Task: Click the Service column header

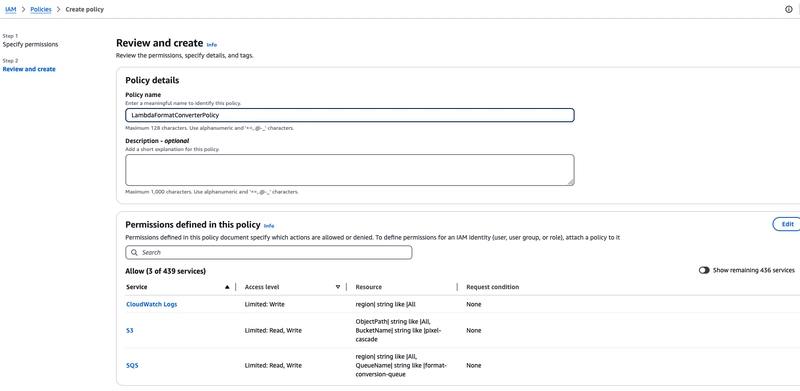Action: tap(137, 287)
